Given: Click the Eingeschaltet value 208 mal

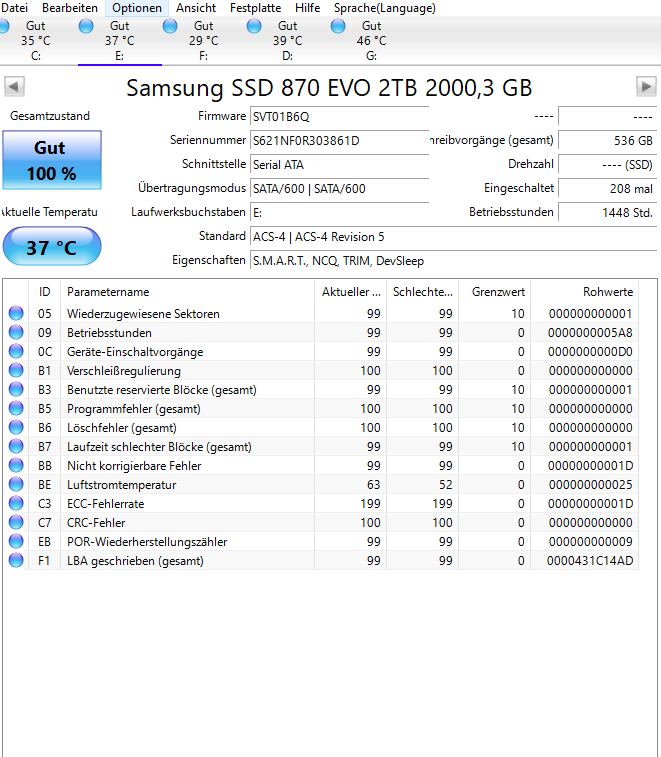Looking at the screenshot, I should [x=607, y=189].
